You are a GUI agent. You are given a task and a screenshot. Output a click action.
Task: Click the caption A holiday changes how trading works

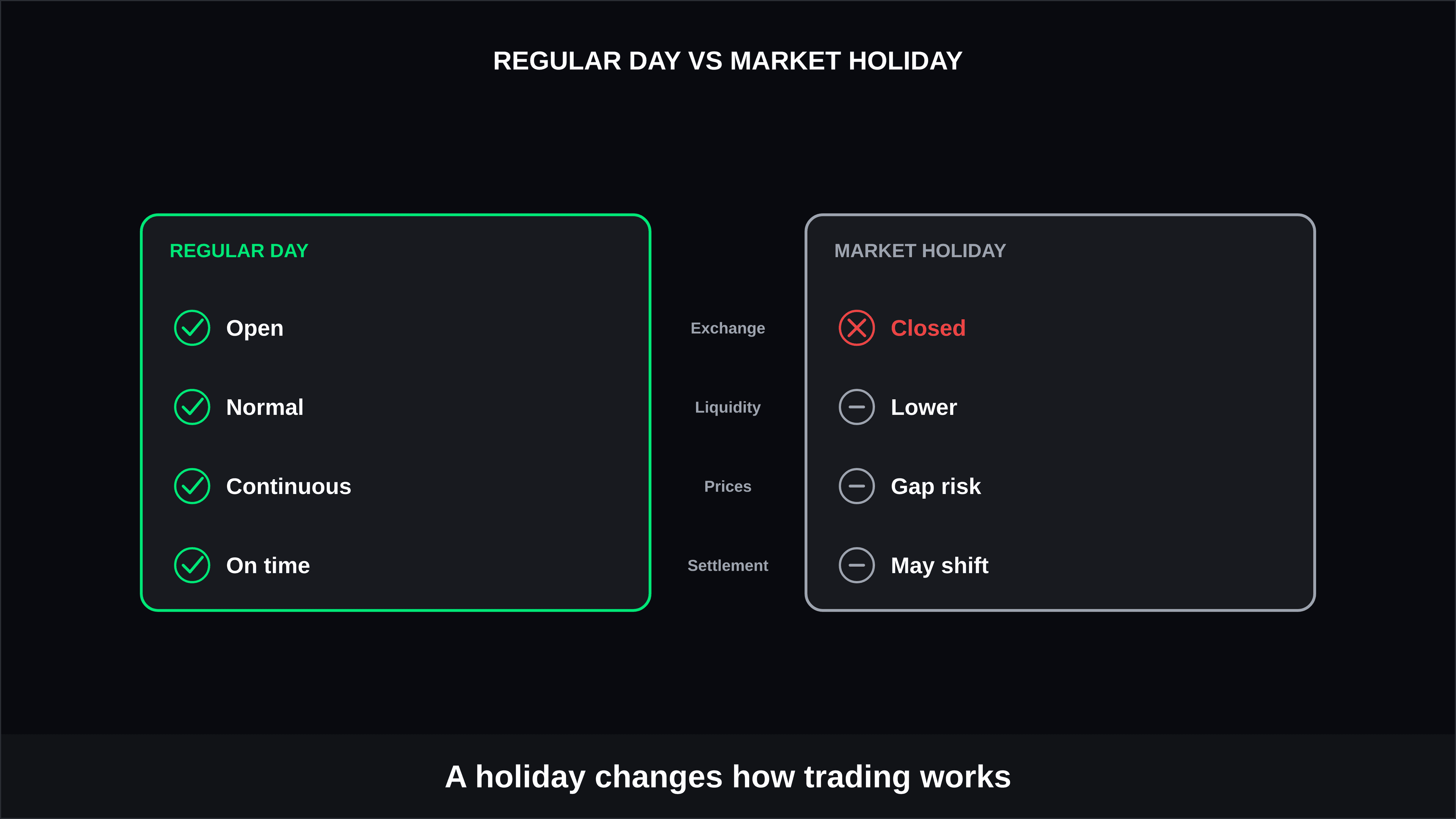click(x=728, y=777)
